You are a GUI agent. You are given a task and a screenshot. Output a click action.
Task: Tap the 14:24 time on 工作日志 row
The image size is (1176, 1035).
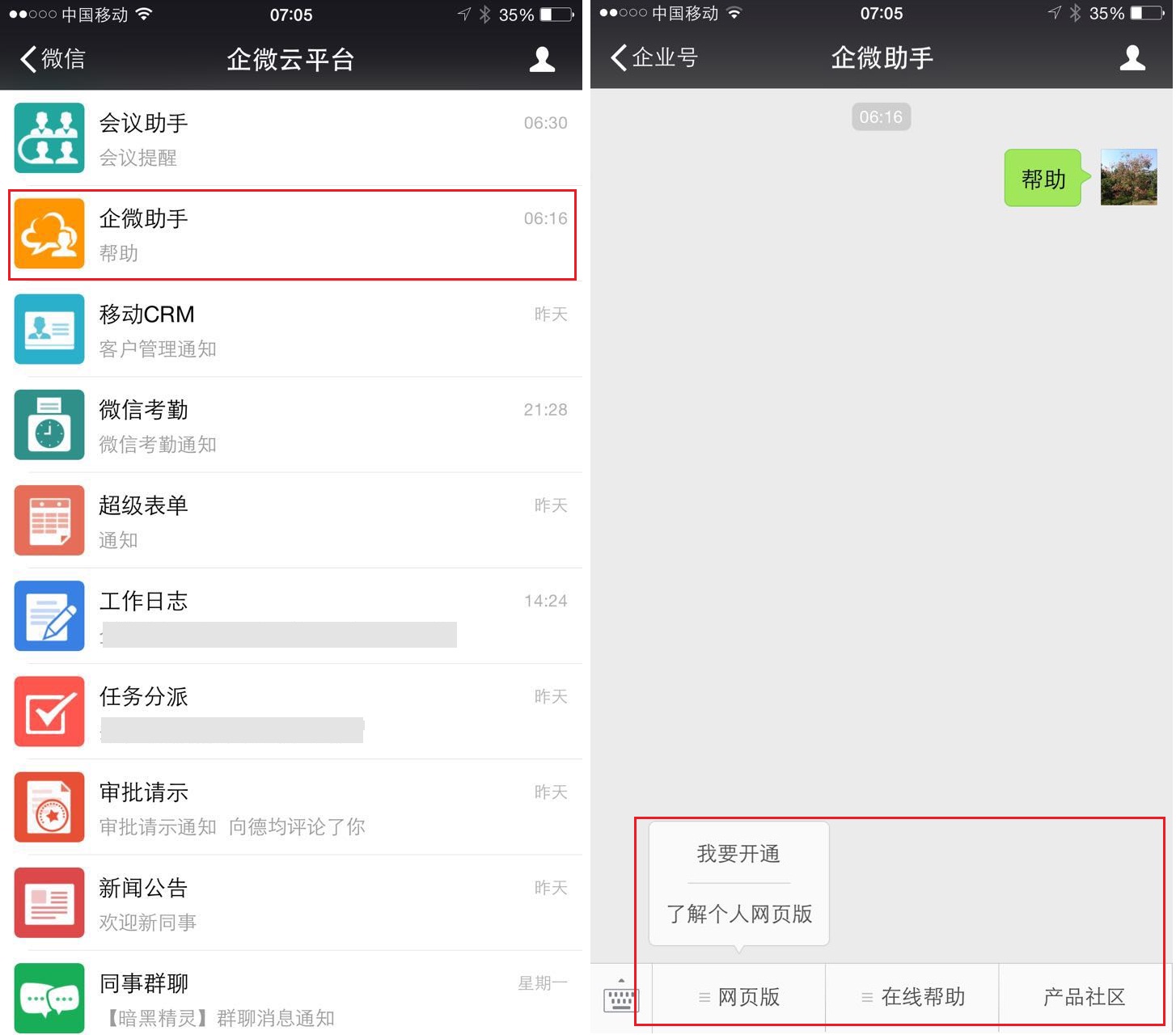coord(546,601)
